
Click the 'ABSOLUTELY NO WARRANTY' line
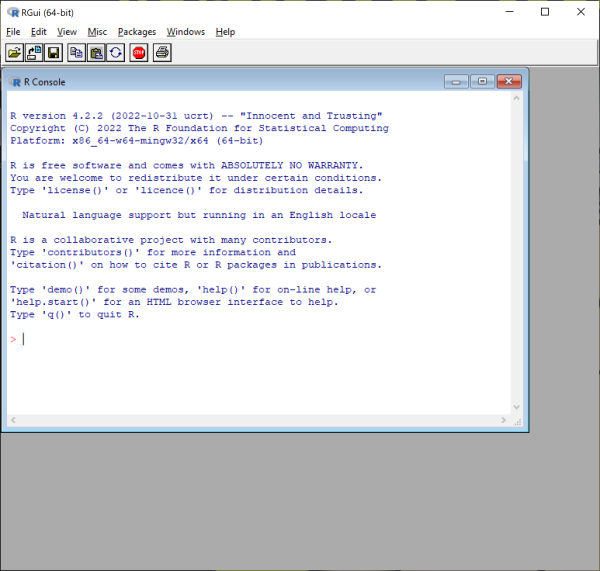[187, 166]
